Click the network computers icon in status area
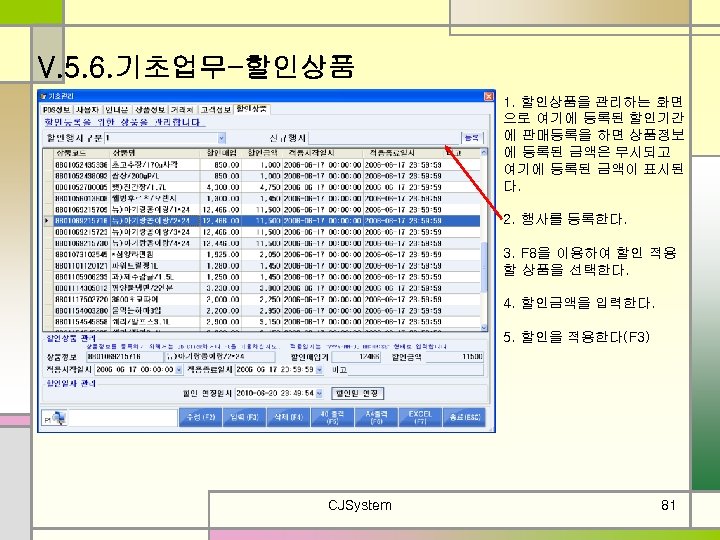Screen dimensions: 720x540 [58, 418]
